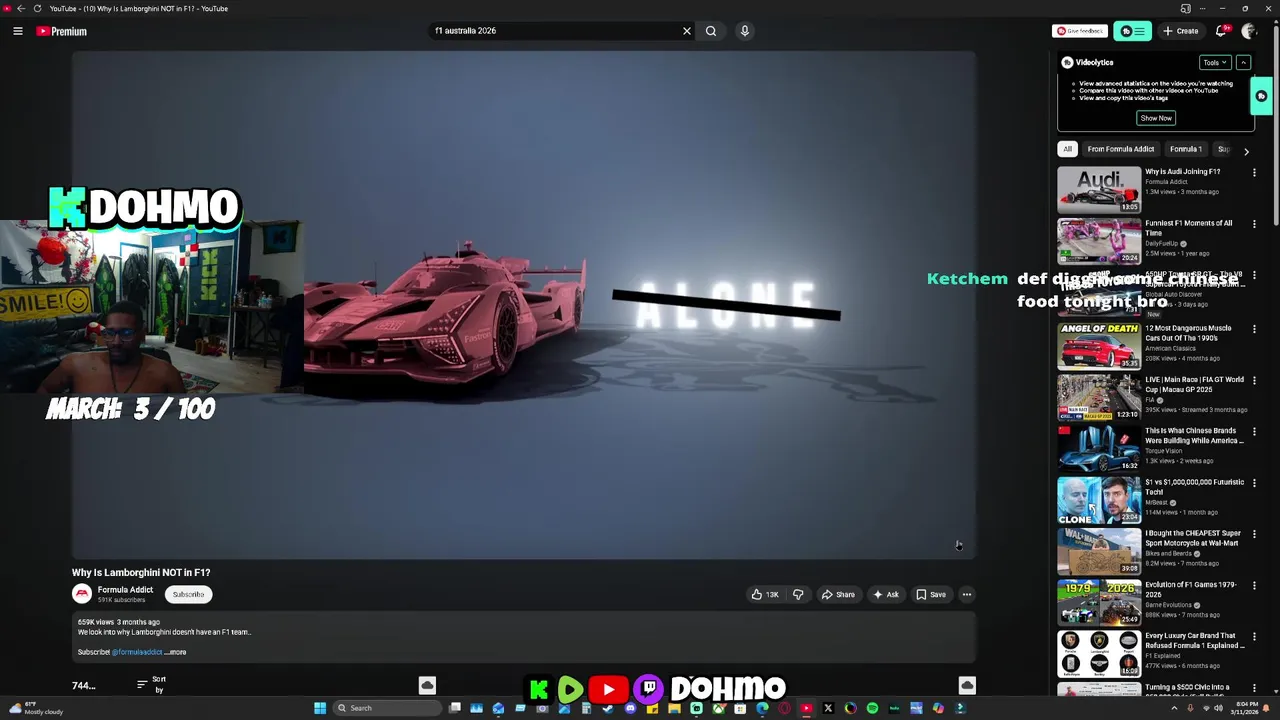
Task: Subscribe to Formula Addict
Action: click(188, 594)
